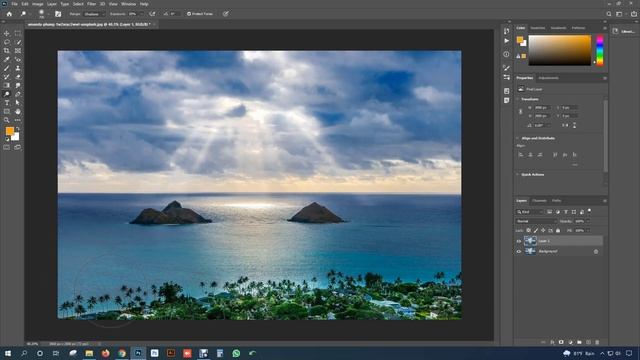Open the layer Fill dropdown
Screen dimensions: 640x360
588,231
